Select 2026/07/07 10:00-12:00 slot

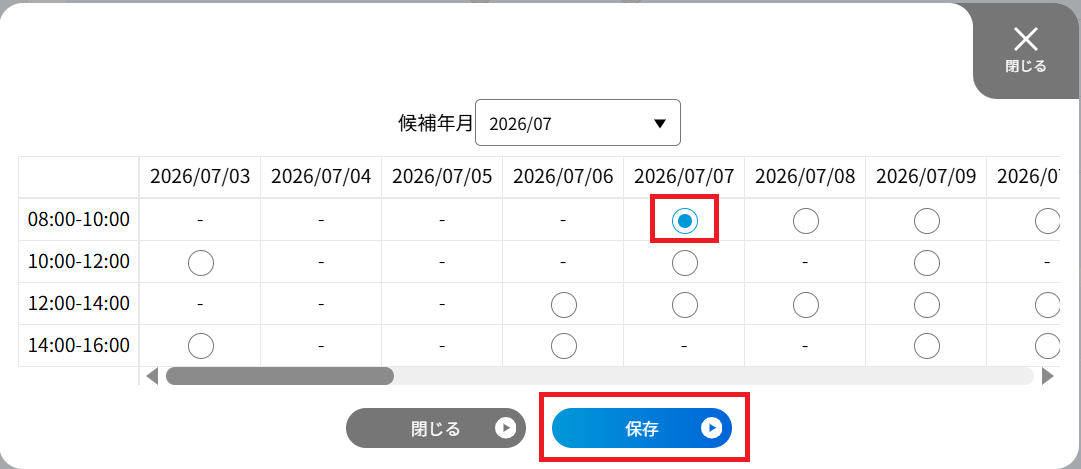pos(685,263)
